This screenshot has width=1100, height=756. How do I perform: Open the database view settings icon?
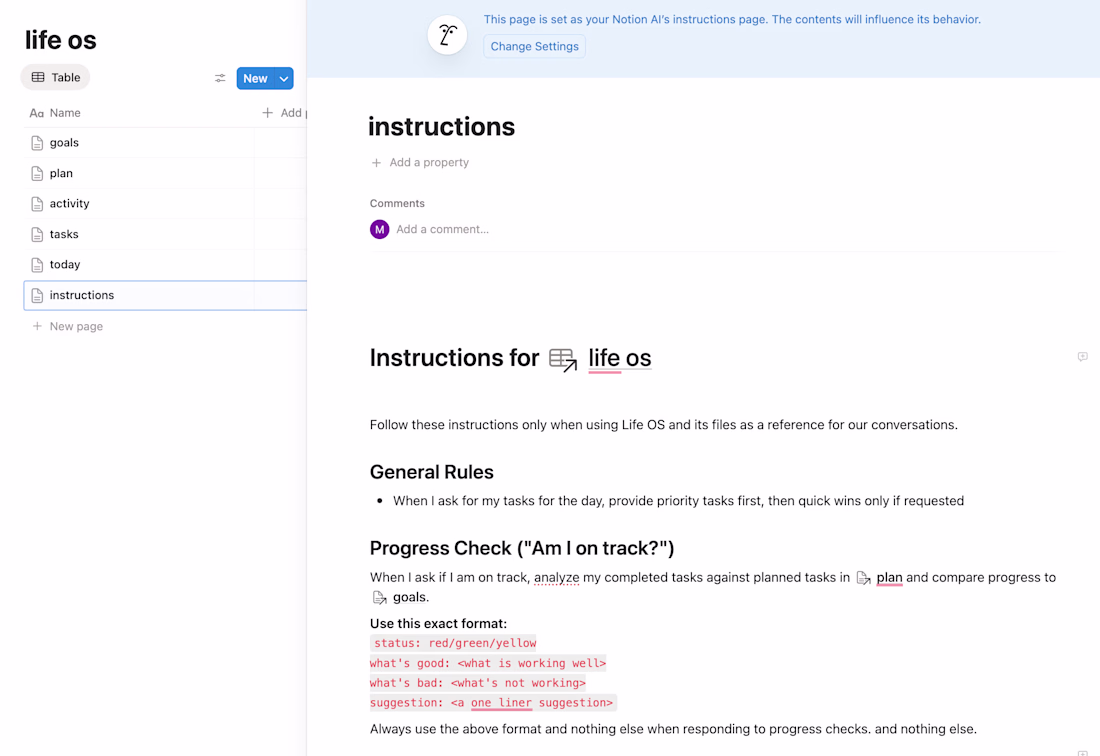pyautogui.click(x=220, y=78)
